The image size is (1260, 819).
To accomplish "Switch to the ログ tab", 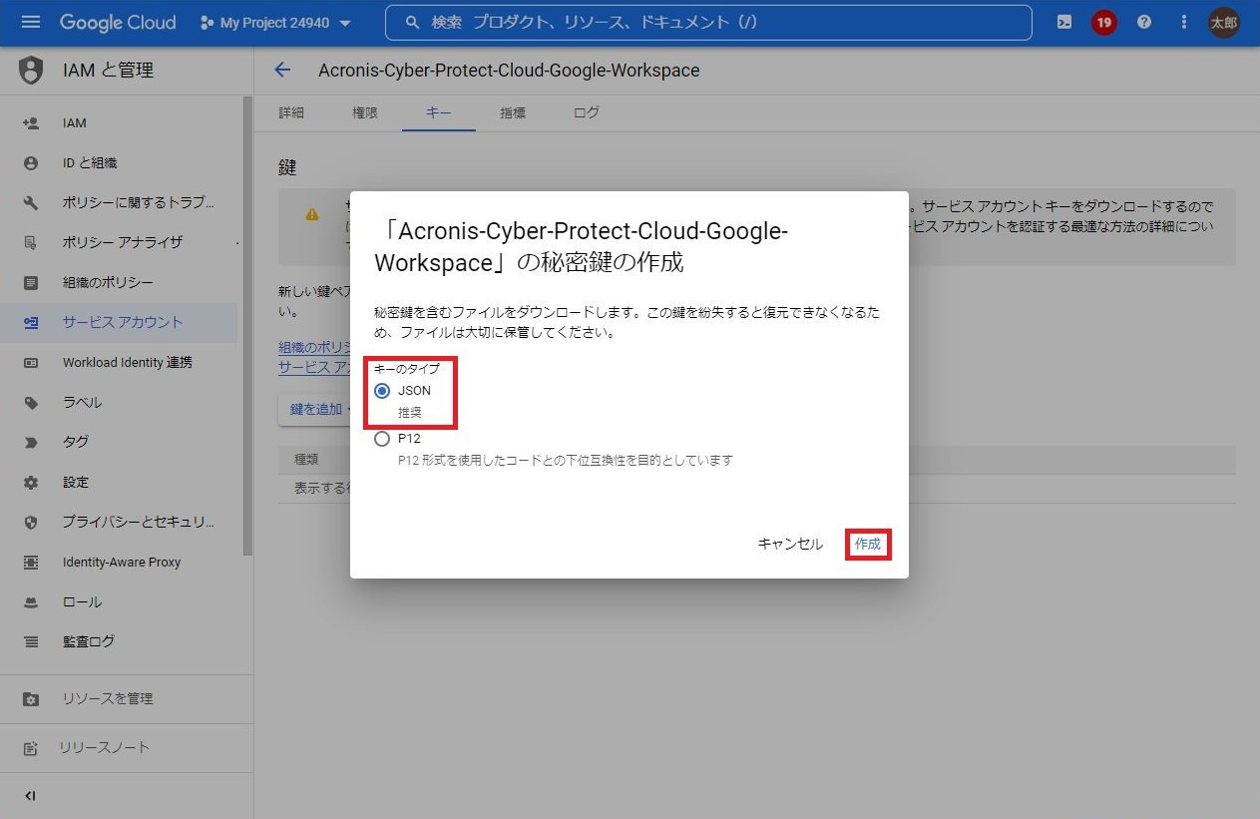I will pyautogui.click(x=586, y=113).
